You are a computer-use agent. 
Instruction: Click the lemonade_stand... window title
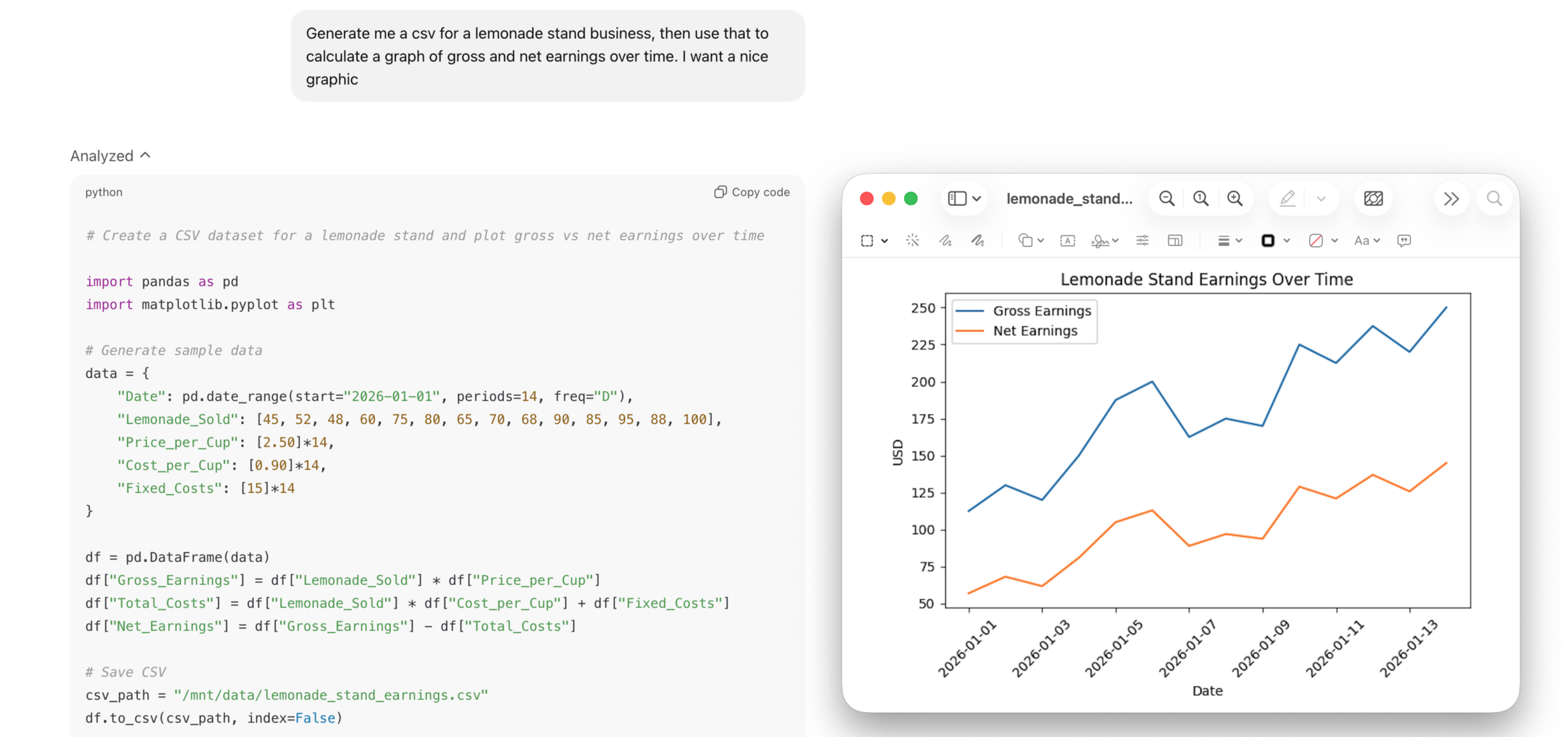[x=1070, y=199]
